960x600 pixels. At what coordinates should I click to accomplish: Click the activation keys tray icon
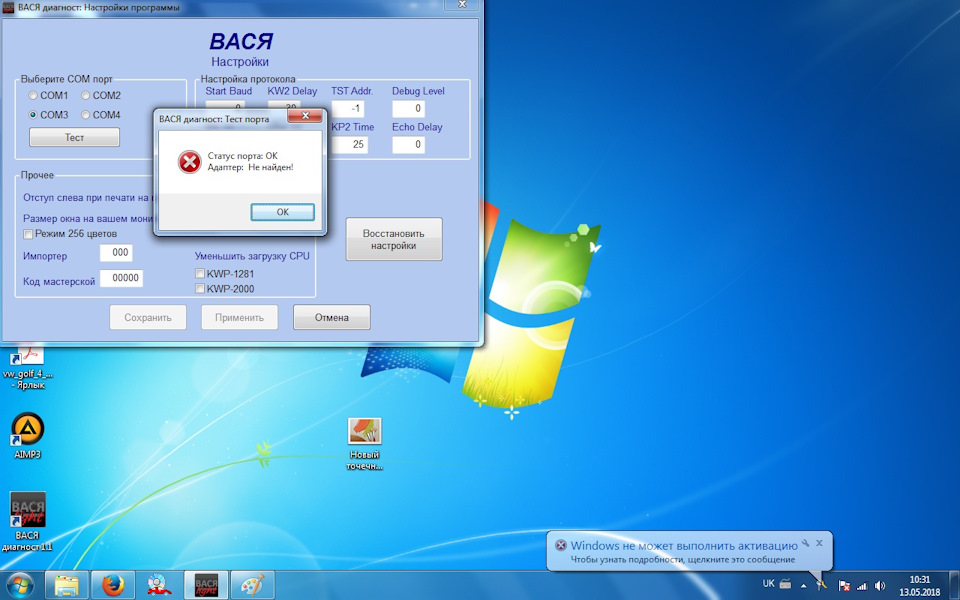822,585
